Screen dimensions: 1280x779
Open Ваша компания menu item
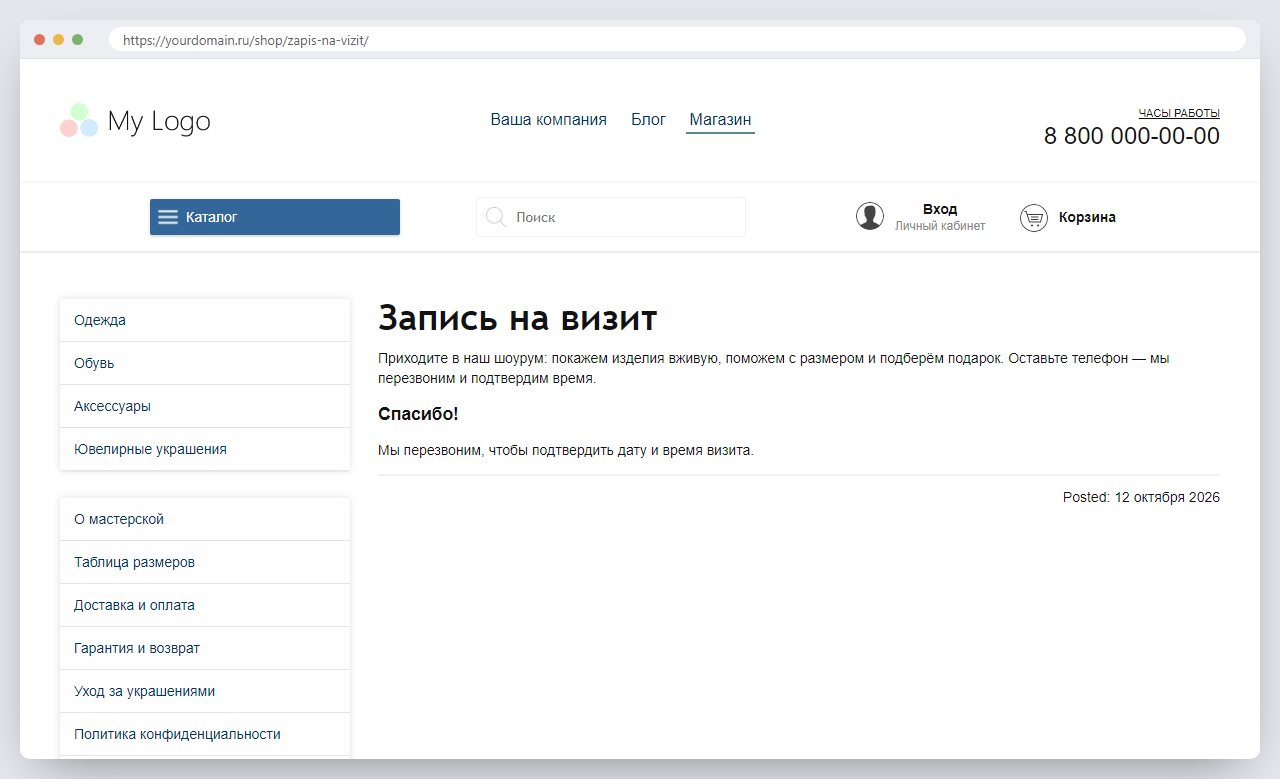pyautogui.click(x=548, y=119)
